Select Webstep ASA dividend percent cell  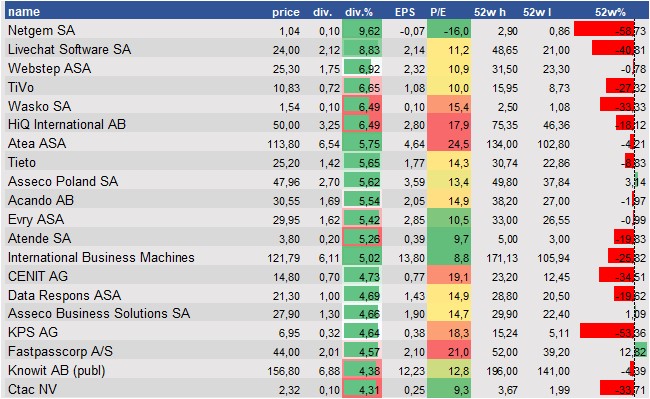362,68
